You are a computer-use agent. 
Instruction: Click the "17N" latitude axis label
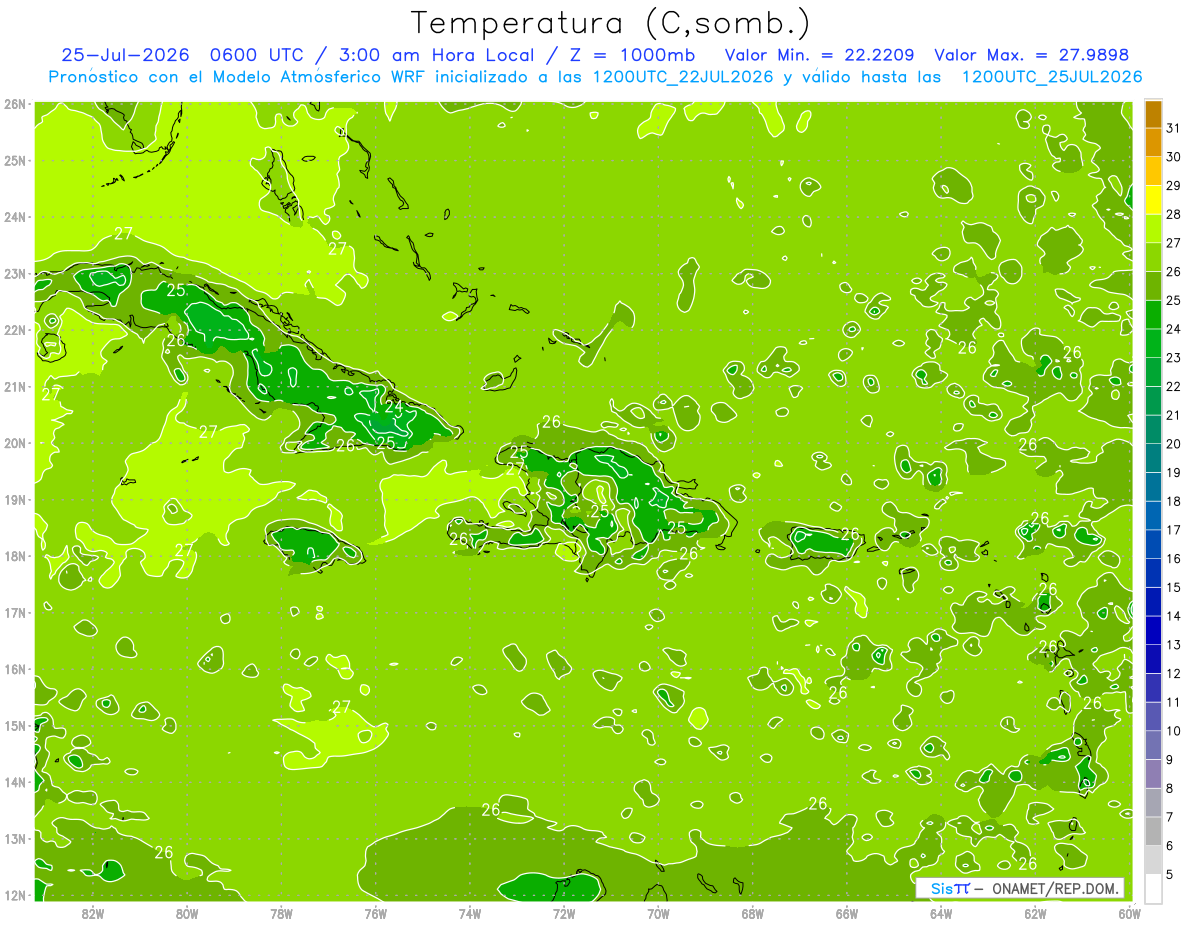[14, 612]
